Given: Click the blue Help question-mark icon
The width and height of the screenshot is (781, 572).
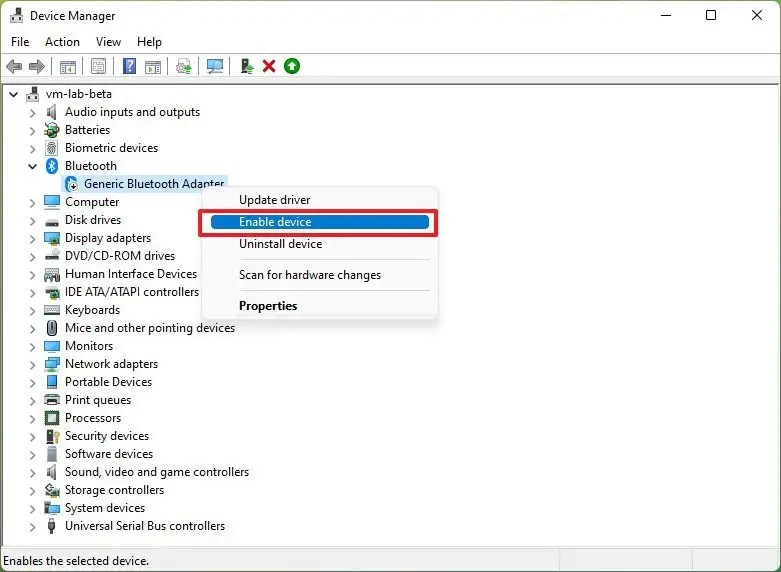Looking at the screenshot, I should pyautogui.click(x=130, y=66).
